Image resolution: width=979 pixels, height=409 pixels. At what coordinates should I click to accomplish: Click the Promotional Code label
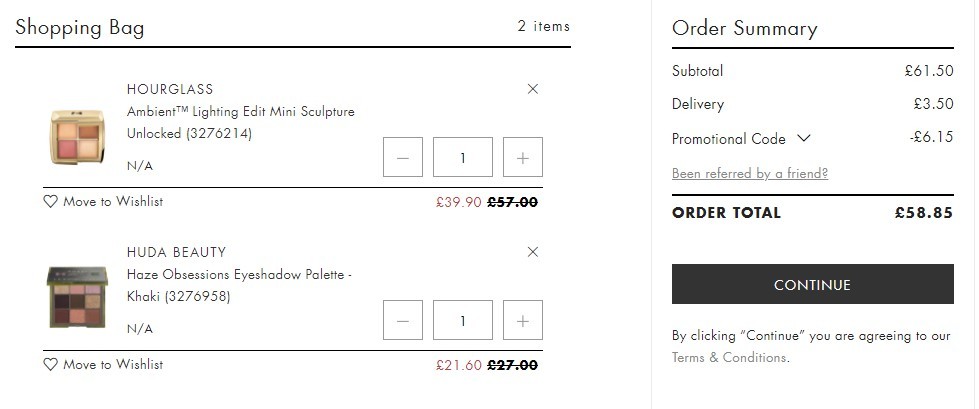(x=729, y=139)
